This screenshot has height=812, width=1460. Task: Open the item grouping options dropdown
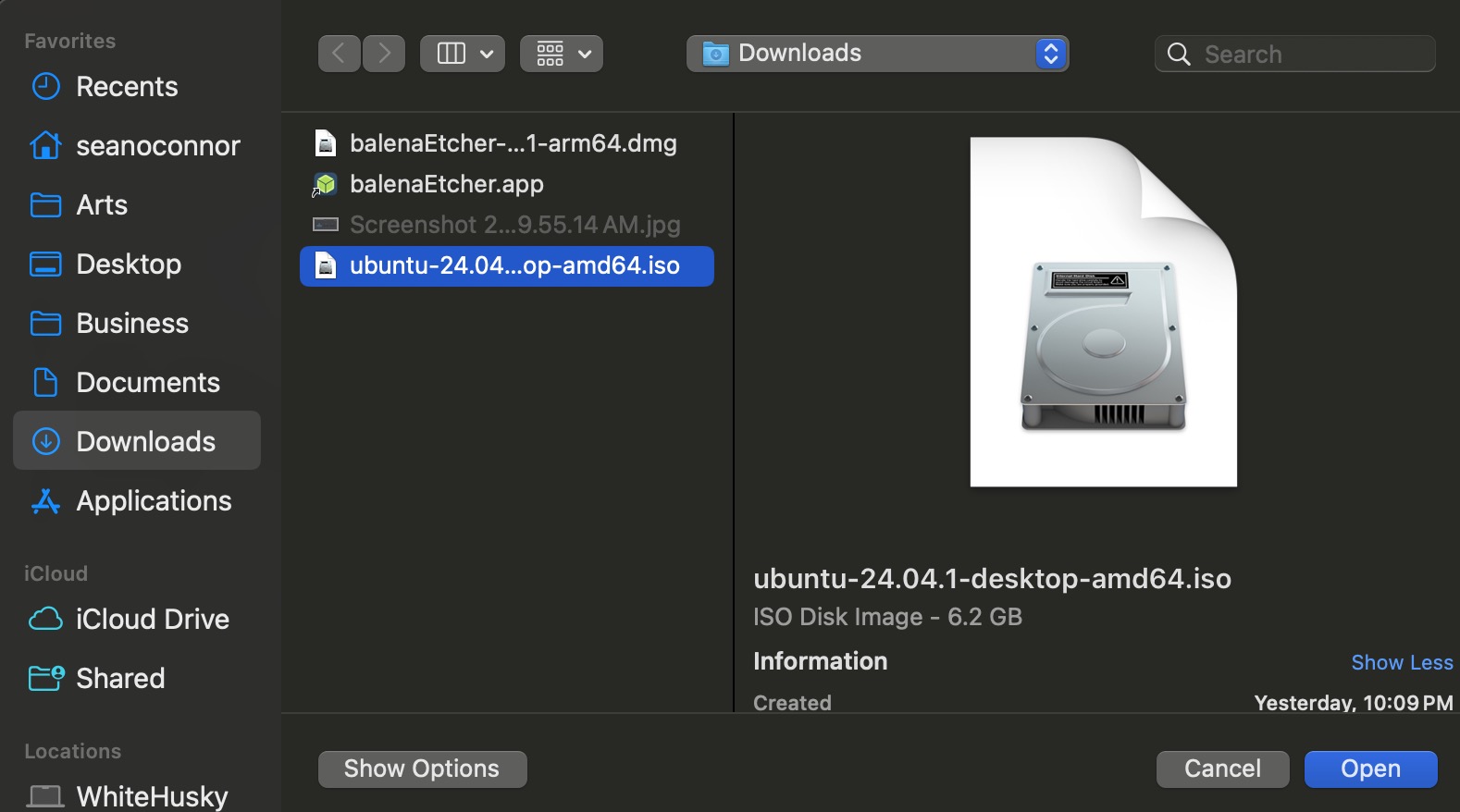(562, 54)
